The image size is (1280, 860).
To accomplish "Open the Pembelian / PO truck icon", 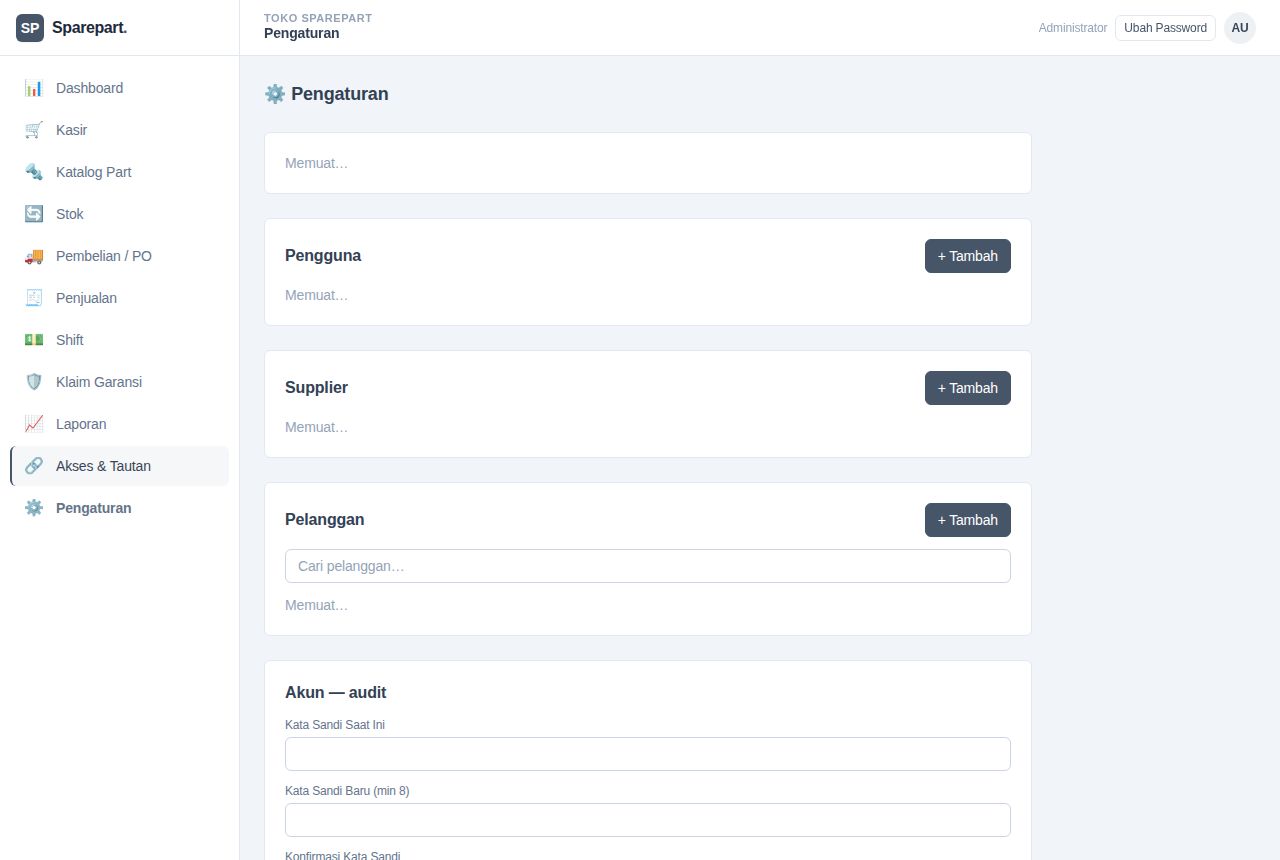I will click(x=34, y=256).
